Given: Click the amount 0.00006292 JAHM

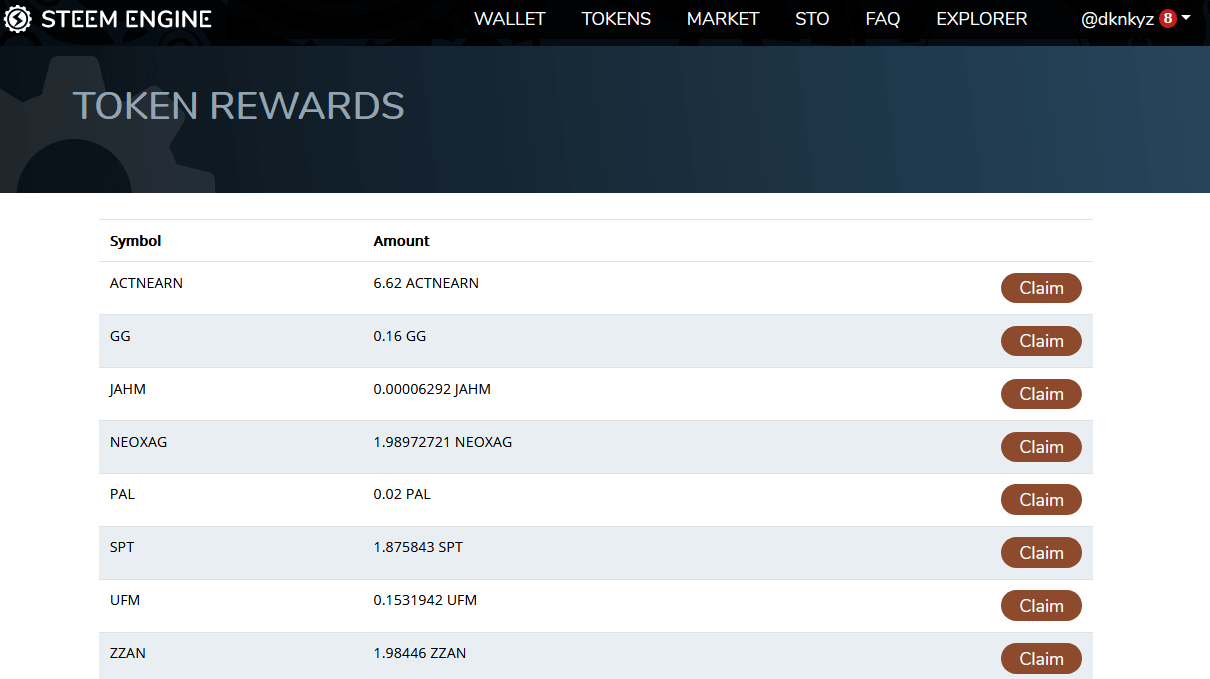Looking at the screenshot, I should 432,389.
